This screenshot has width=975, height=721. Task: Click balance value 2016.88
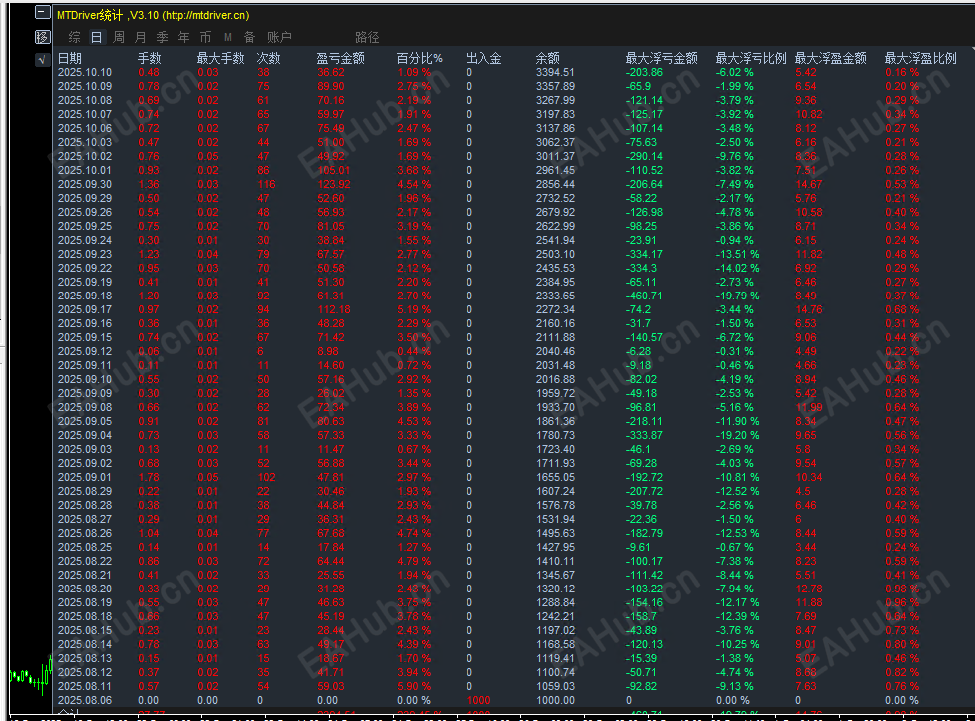pos(555,379)
